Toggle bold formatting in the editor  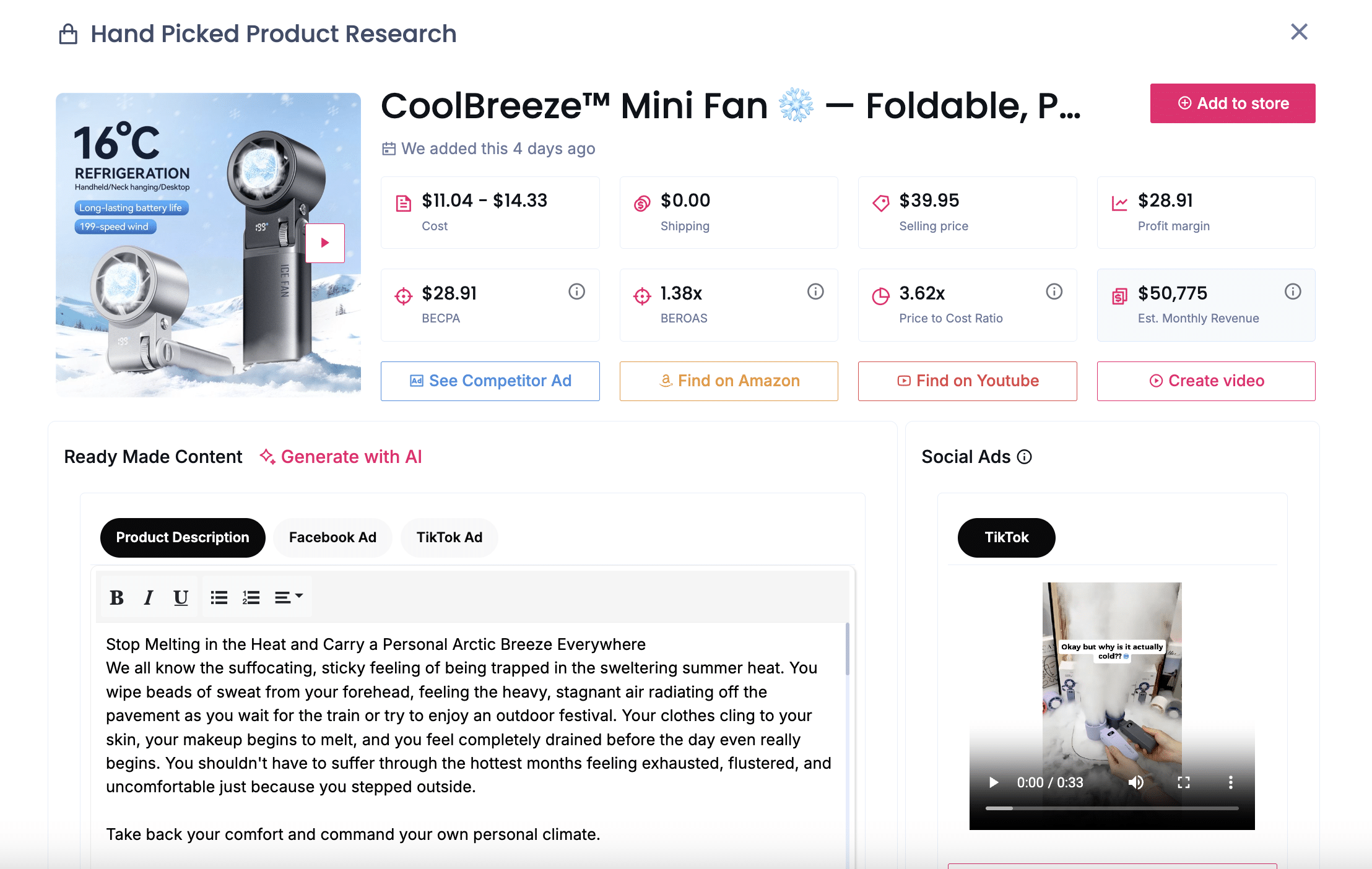pos(116,596)
